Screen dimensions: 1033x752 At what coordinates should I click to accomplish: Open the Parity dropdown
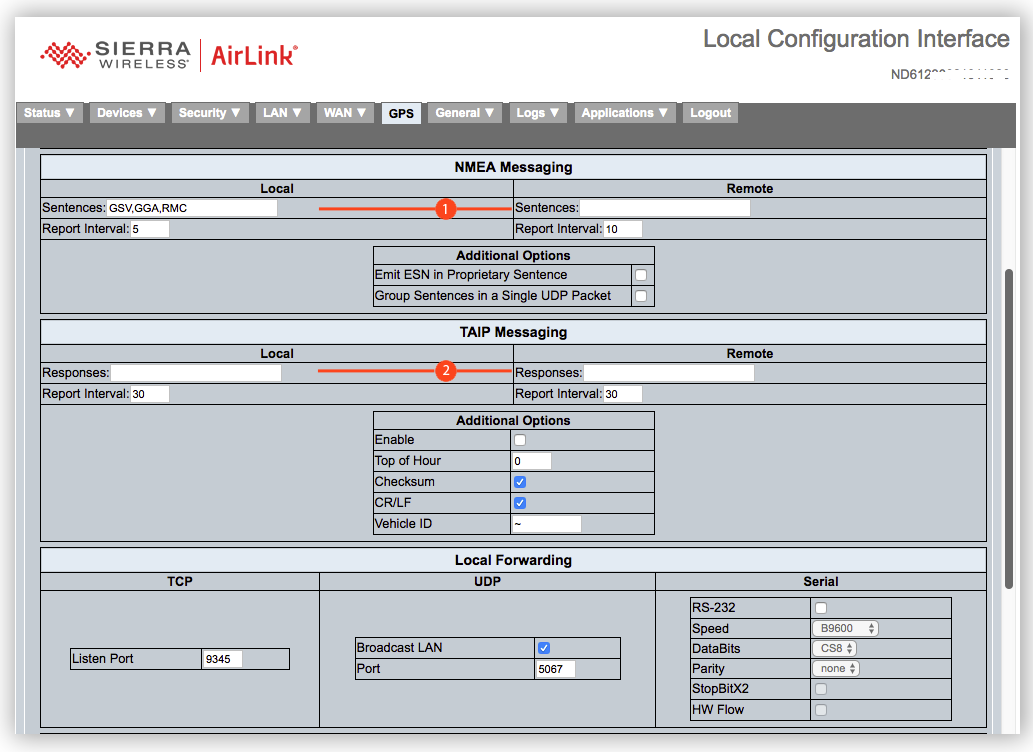[836, 668]
